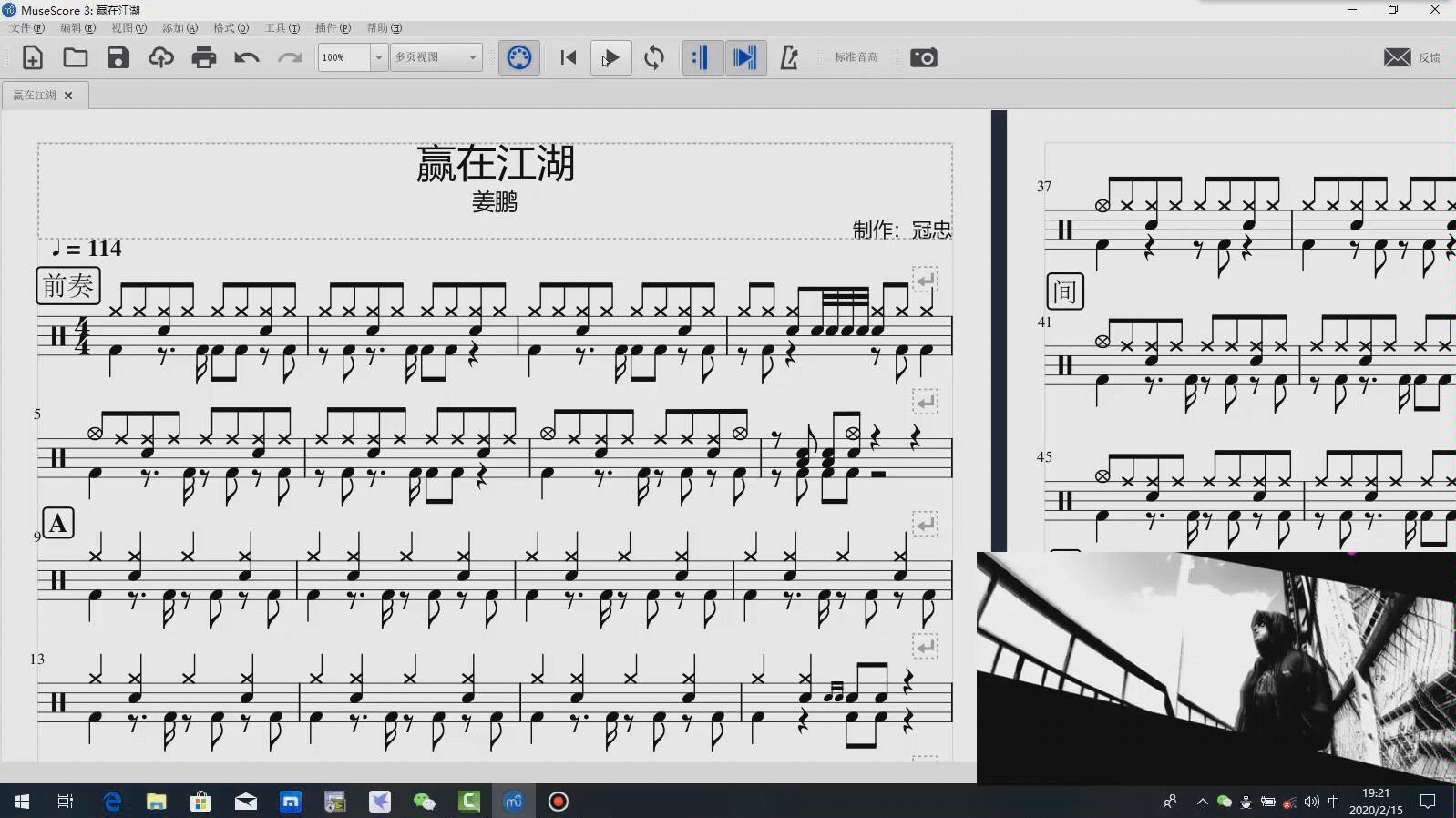
Task: Undo the last action
Action: (247, 57)
